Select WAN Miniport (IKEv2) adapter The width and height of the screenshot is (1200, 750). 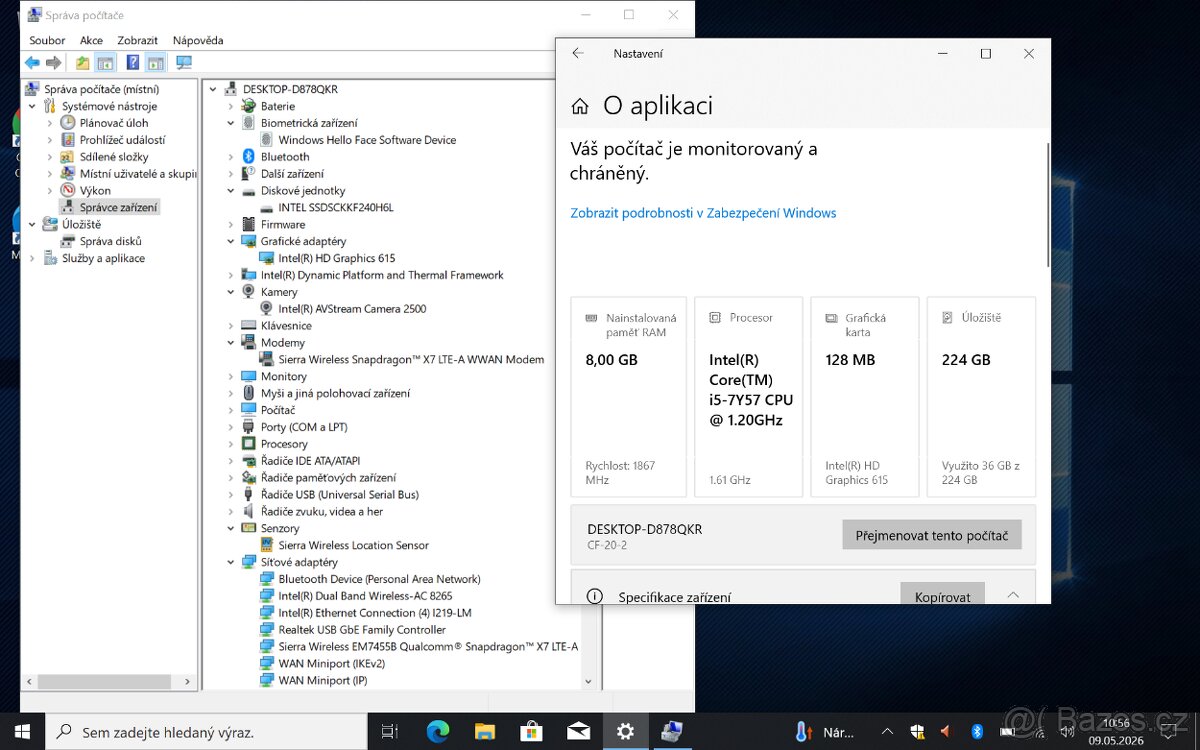pyautogui.click(x=331, y=664)
